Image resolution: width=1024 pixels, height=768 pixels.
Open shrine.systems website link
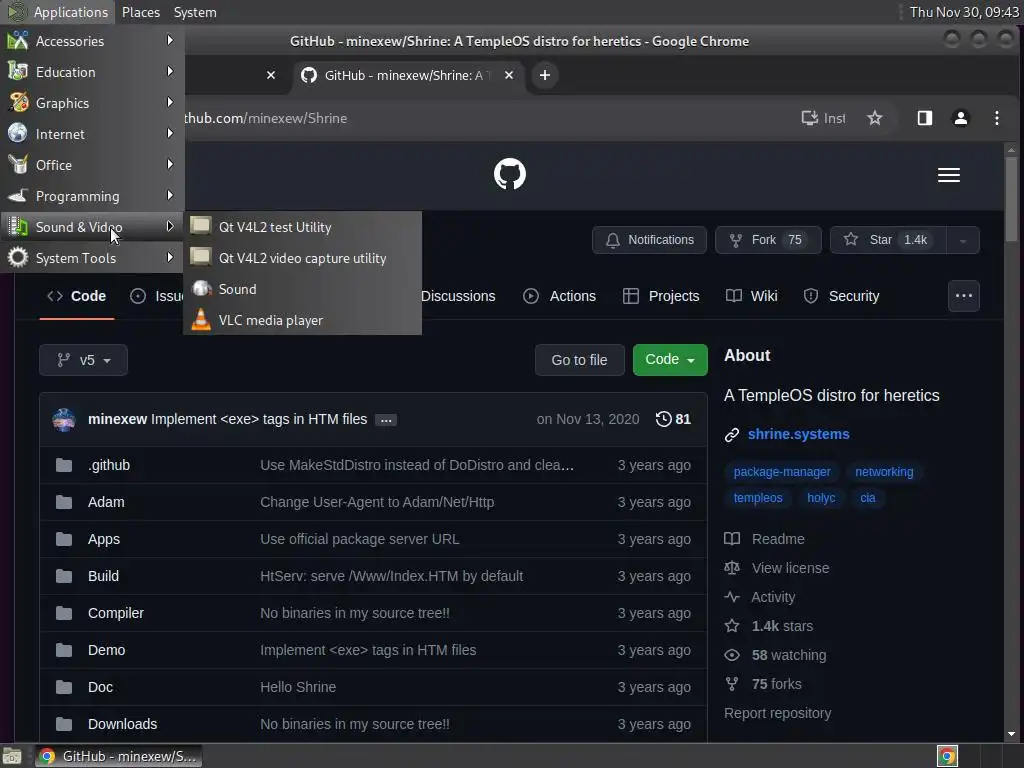pos(798,434)
